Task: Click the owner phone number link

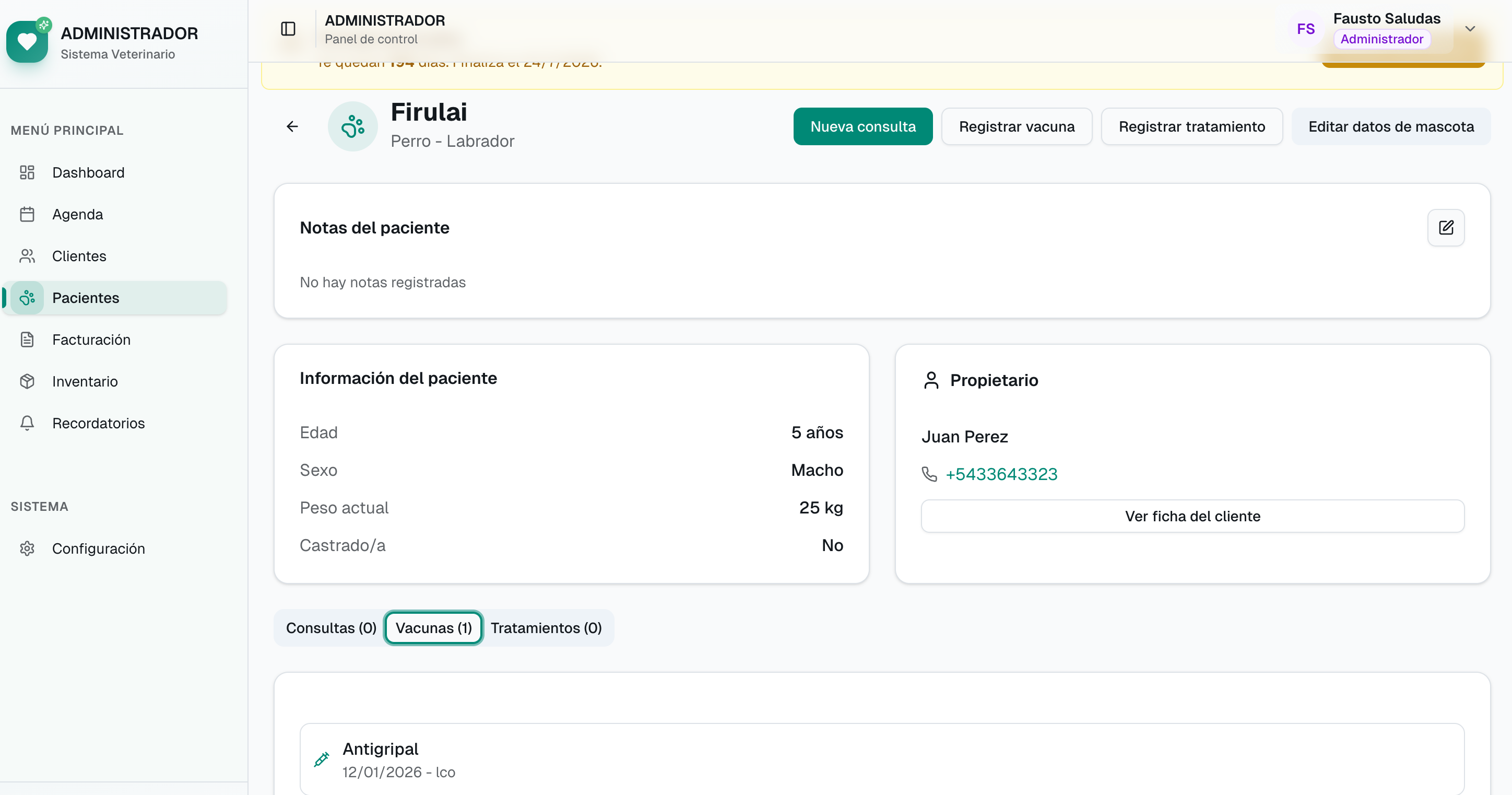Action: coord(1001,474)
